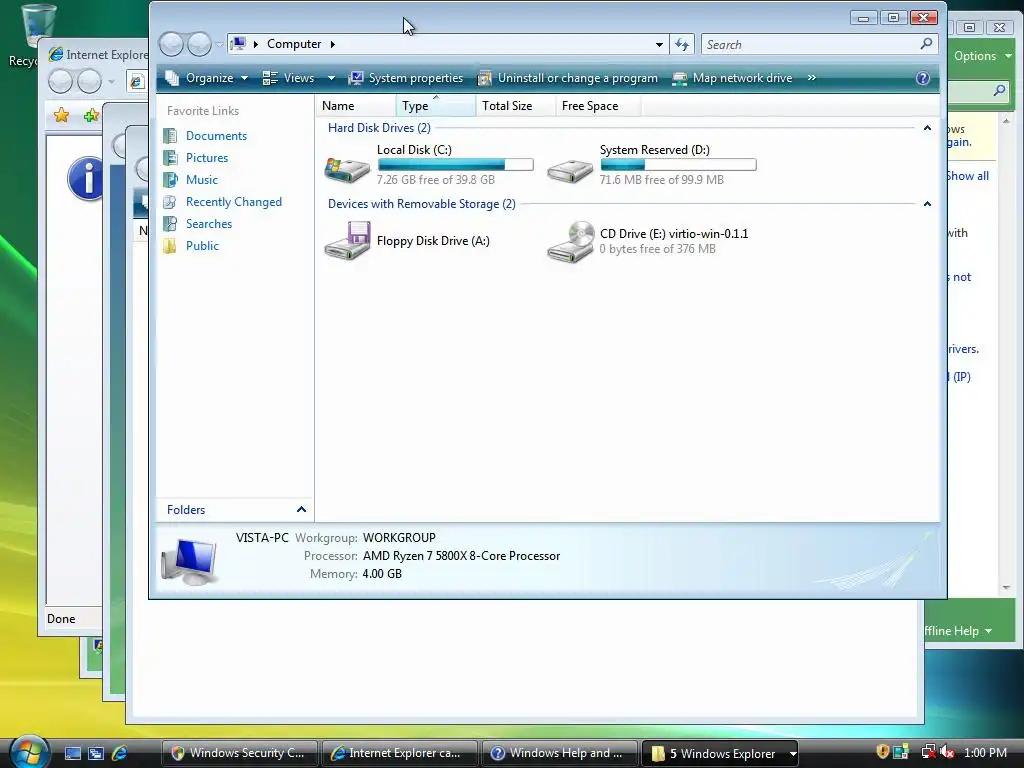1024x768 pixels.
Task: Open the Pictures favorite link
Action: point(206,158)
